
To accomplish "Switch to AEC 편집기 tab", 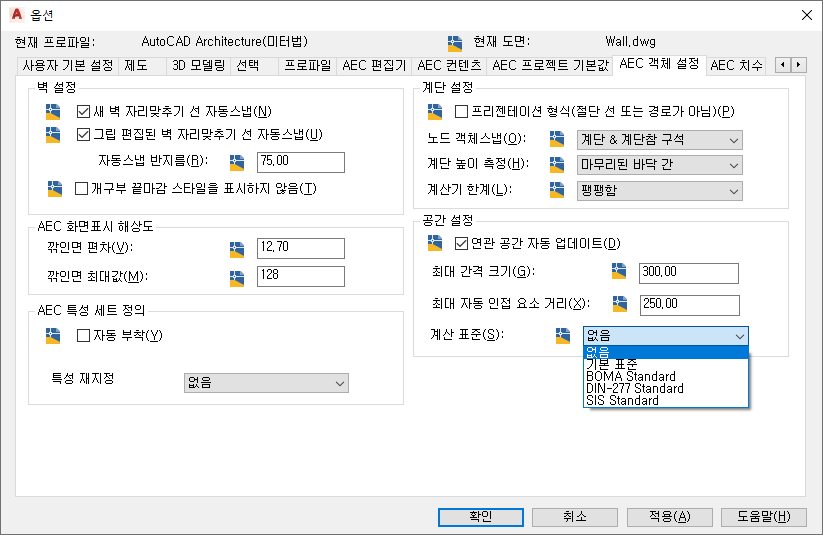I will coord(374,66).
